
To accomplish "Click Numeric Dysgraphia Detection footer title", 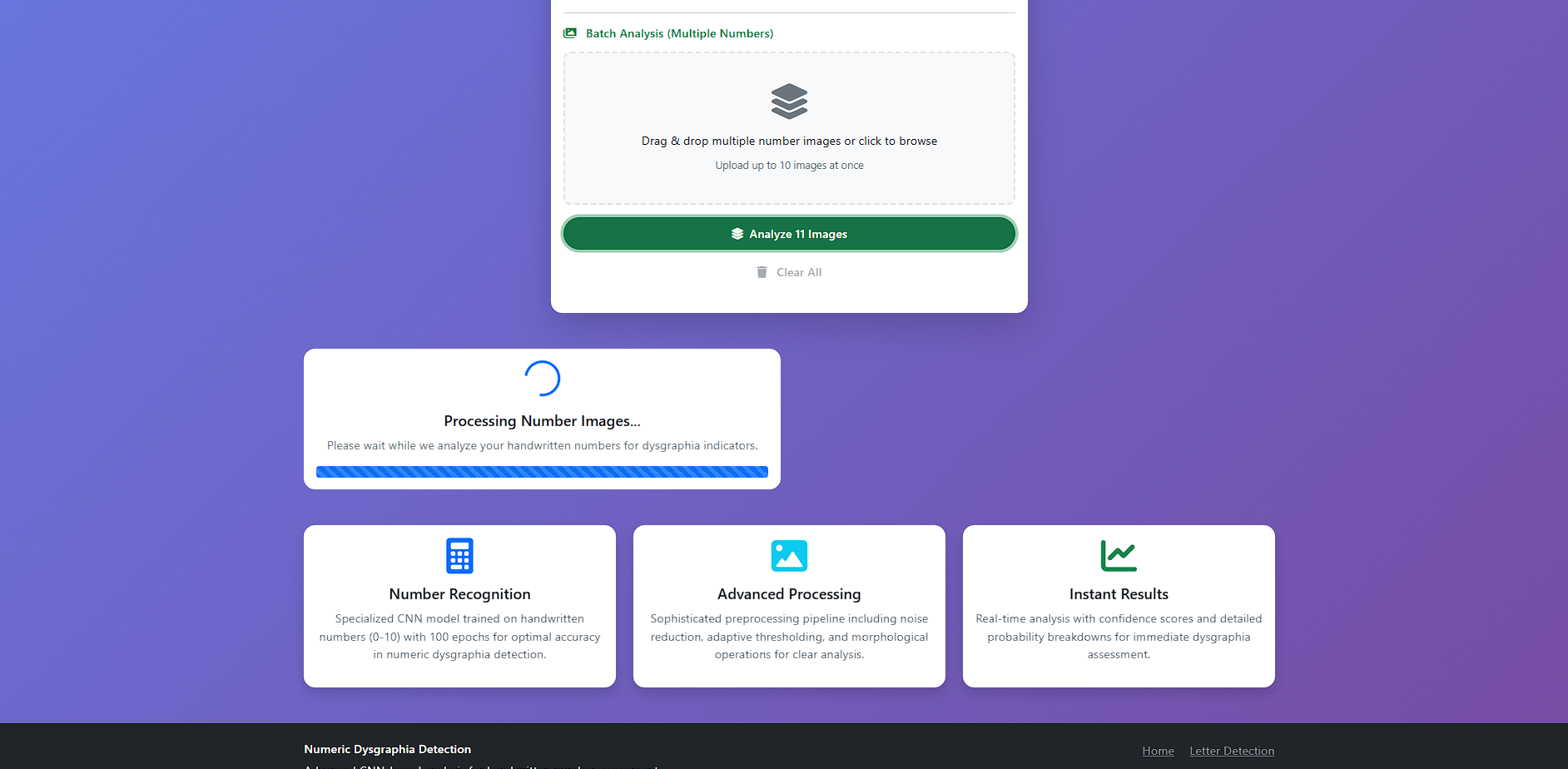I will tap(387, 749).
